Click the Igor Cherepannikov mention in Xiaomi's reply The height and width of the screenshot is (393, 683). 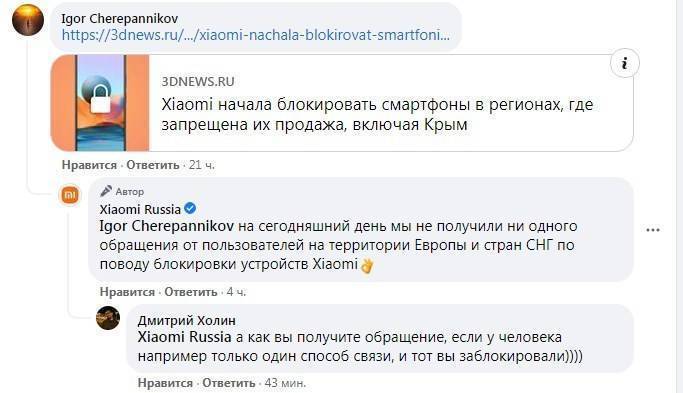pyautogui.click(x=167, y=226)
